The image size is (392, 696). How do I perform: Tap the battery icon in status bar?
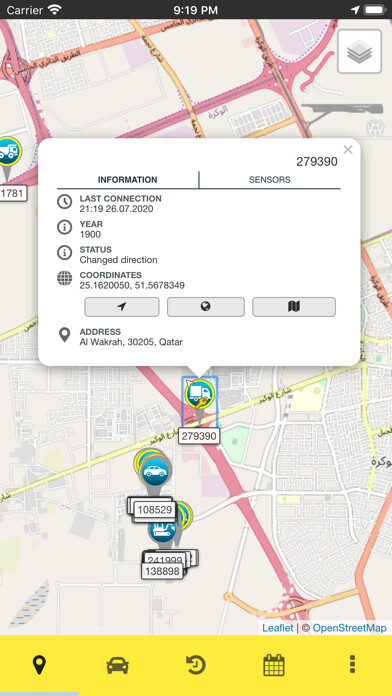point(375,9)
